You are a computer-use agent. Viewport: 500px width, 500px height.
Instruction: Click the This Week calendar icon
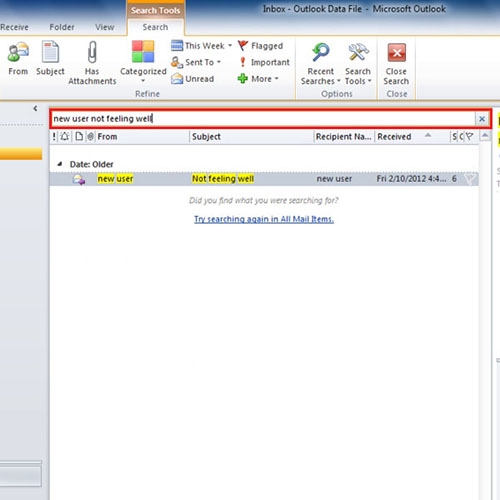pos(177,45)
